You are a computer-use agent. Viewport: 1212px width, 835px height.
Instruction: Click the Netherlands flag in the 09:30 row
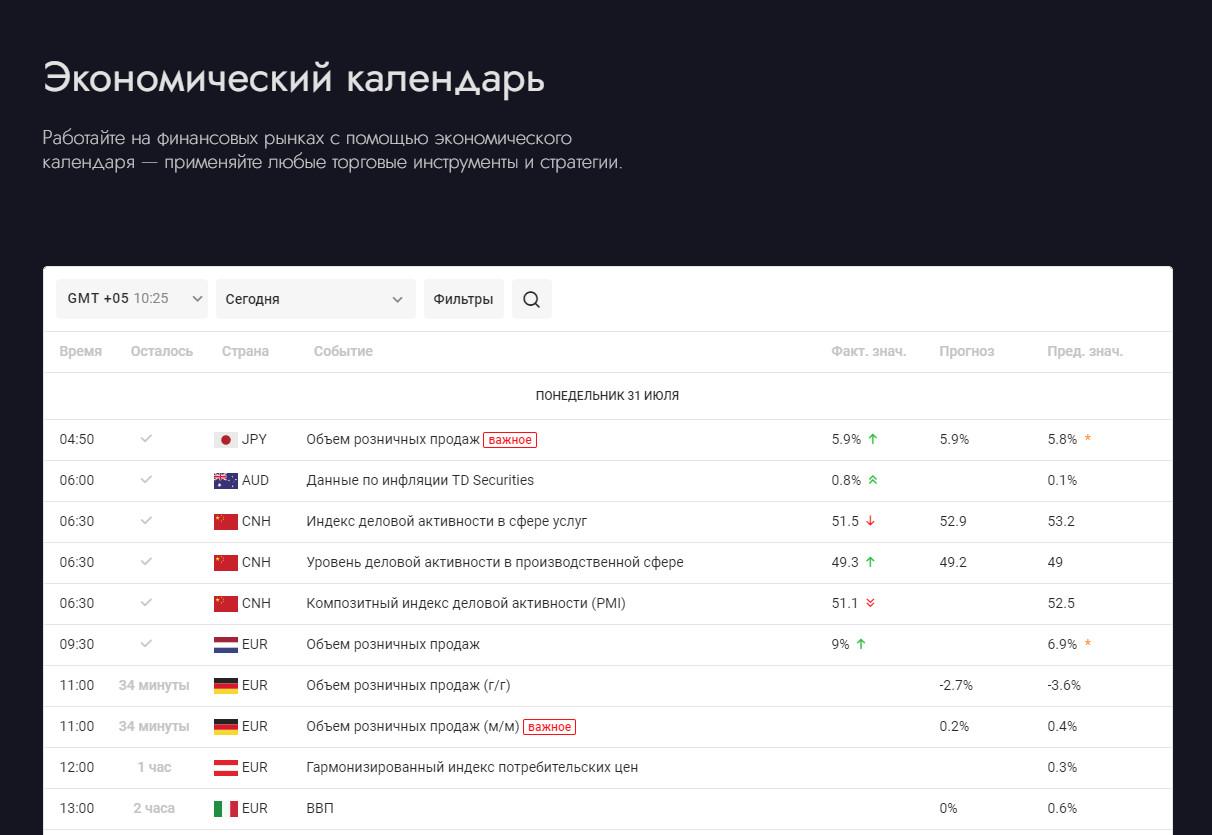click(x=225, y=645)
